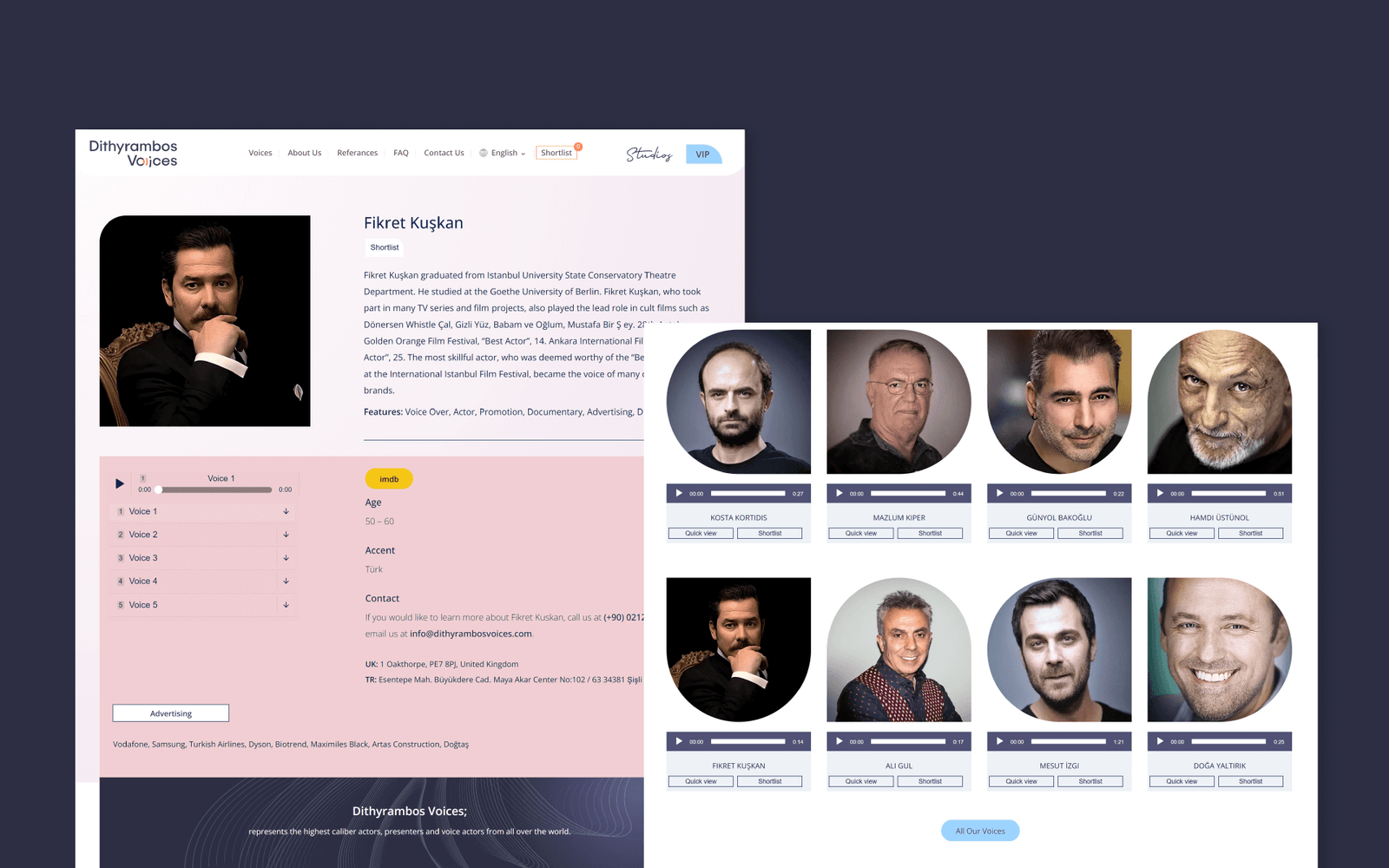Open the Studios script logo link
Screen dimensions: 1389x868
[x=649, y=154]
